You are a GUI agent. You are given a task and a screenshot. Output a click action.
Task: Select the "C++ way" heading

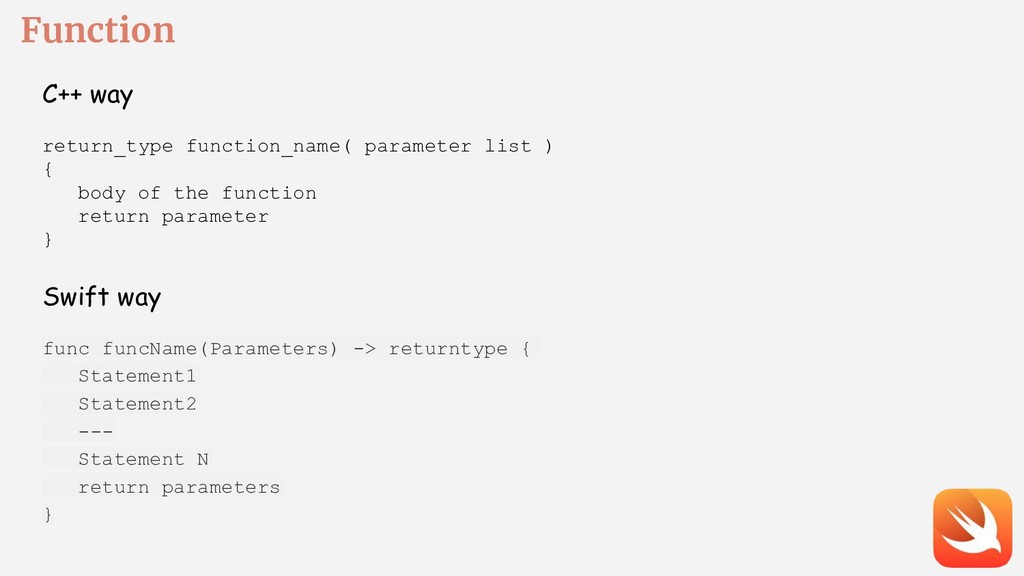88,95
